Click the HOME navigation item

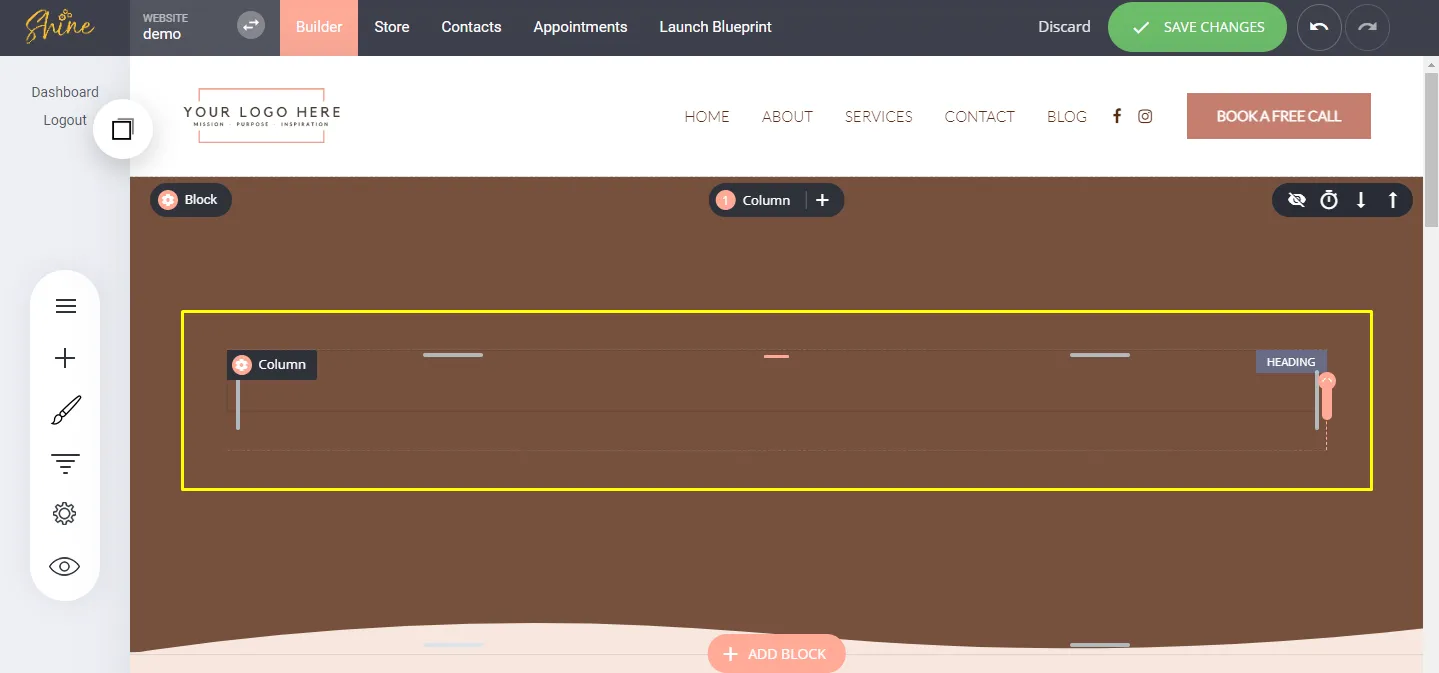click(707, 116)
